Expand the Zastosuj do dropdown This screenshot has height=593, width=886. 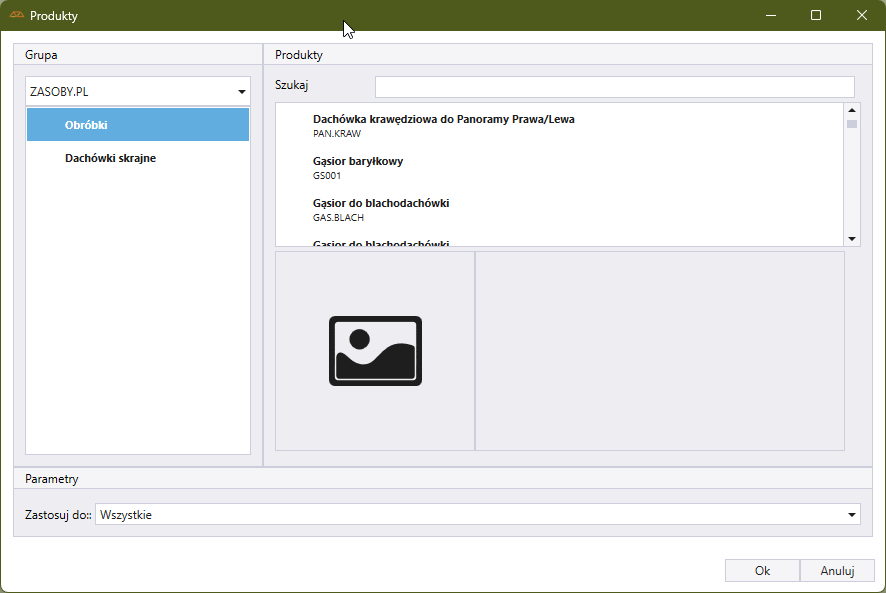point(851,514)
